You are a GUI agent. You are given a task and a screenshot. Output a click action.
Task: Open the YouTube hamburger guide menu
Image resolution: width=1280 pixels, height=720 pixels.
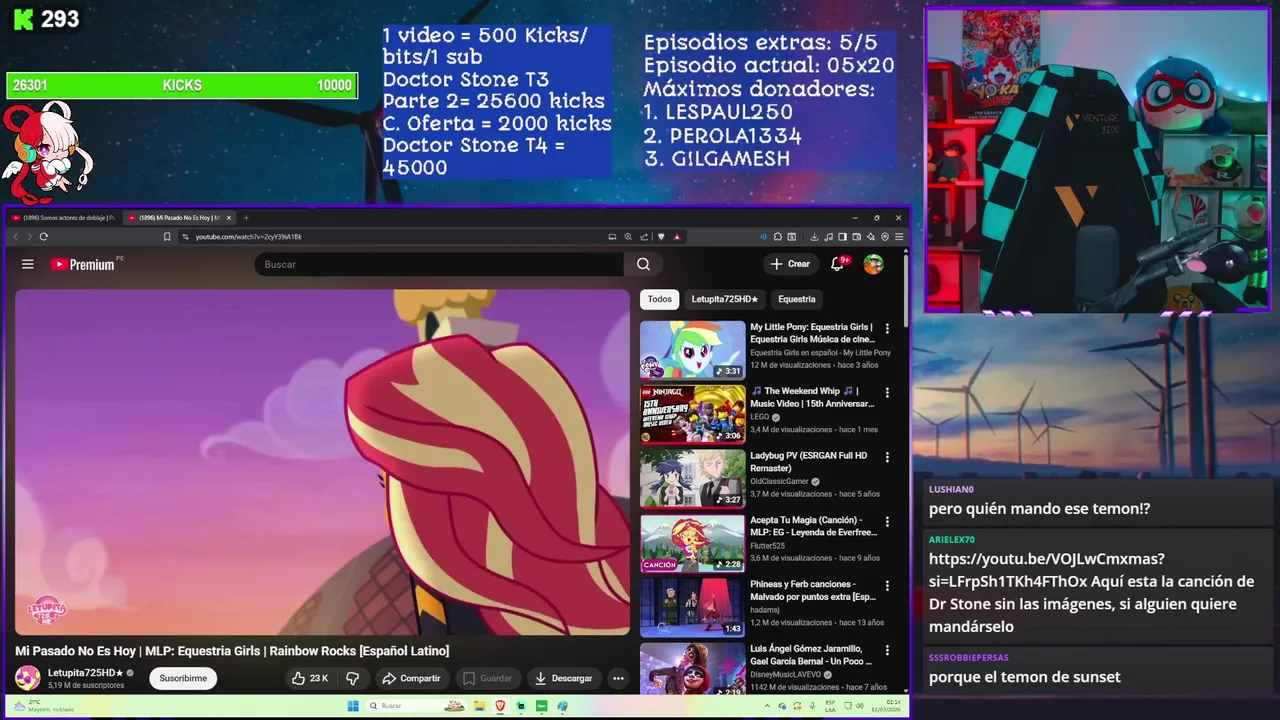(x=28, y=264)
